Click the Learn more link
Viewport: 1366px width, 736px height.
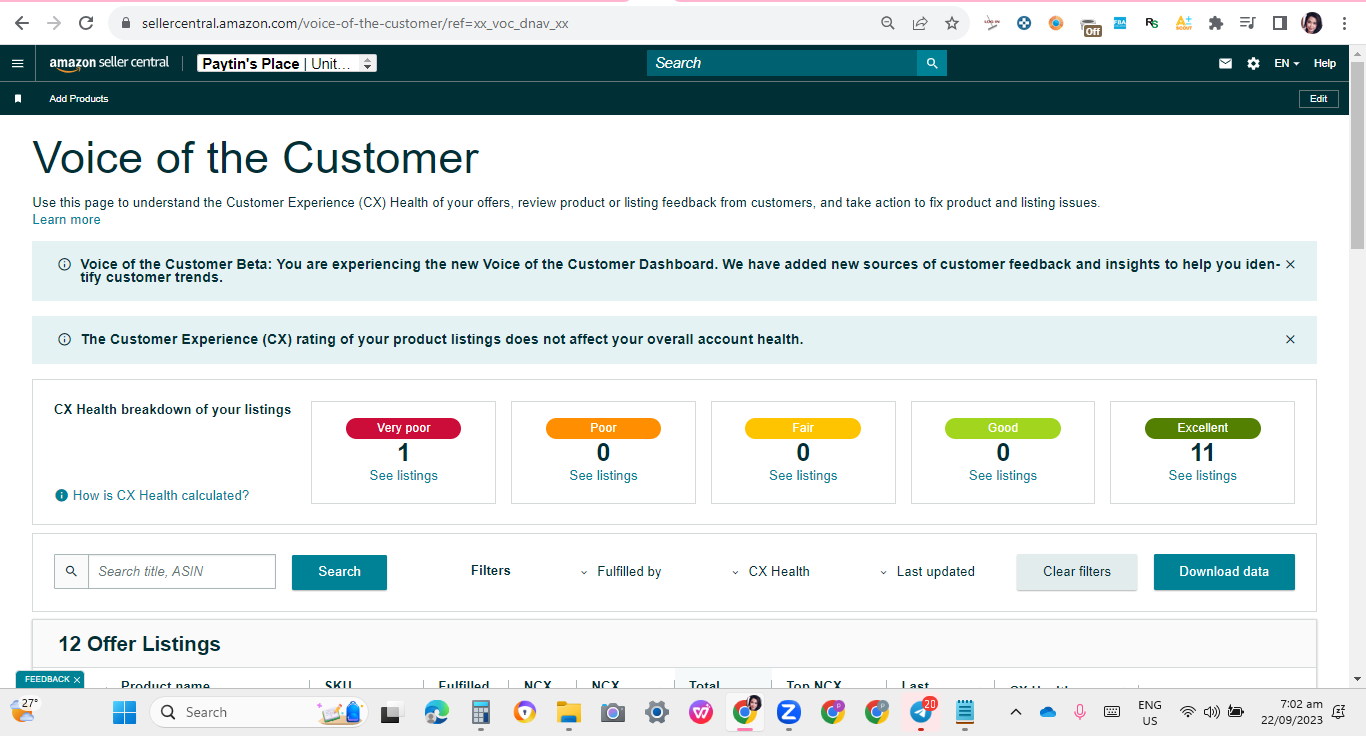(x=66, y=219)
